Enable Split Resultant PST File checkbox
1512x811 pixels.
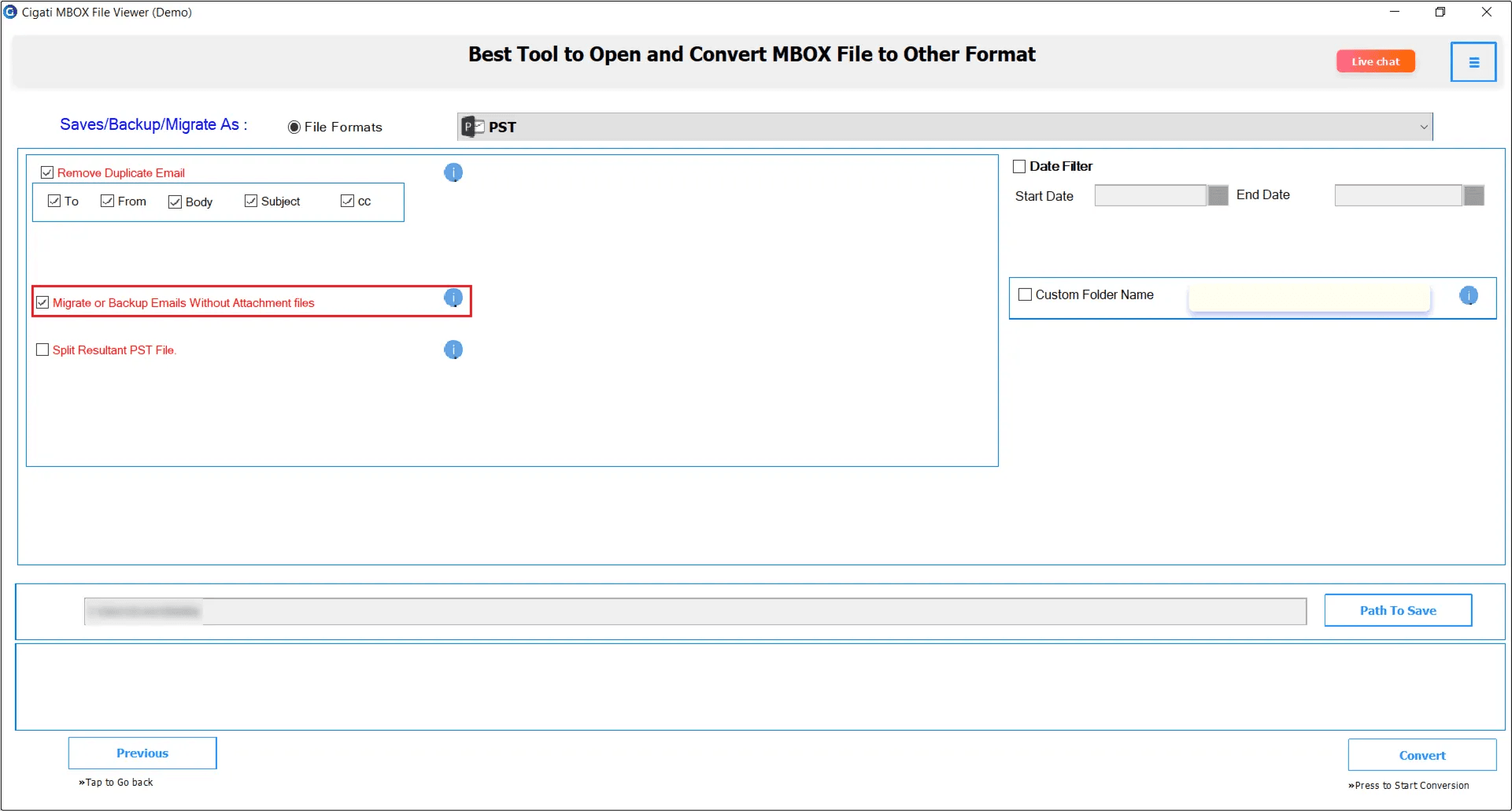43,350
